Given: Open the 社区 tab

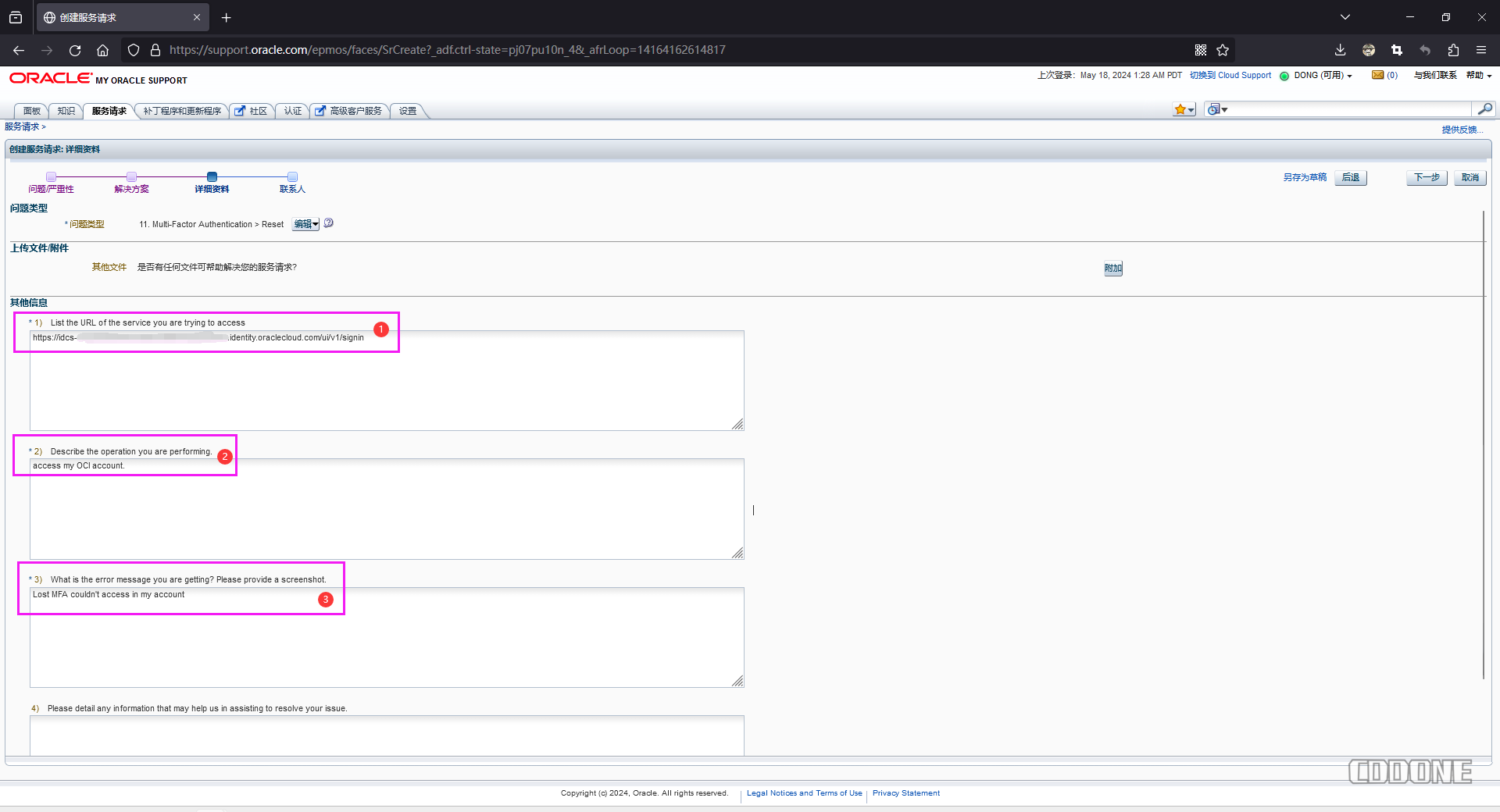Looking at the screenshot, I should pos(252,111).
